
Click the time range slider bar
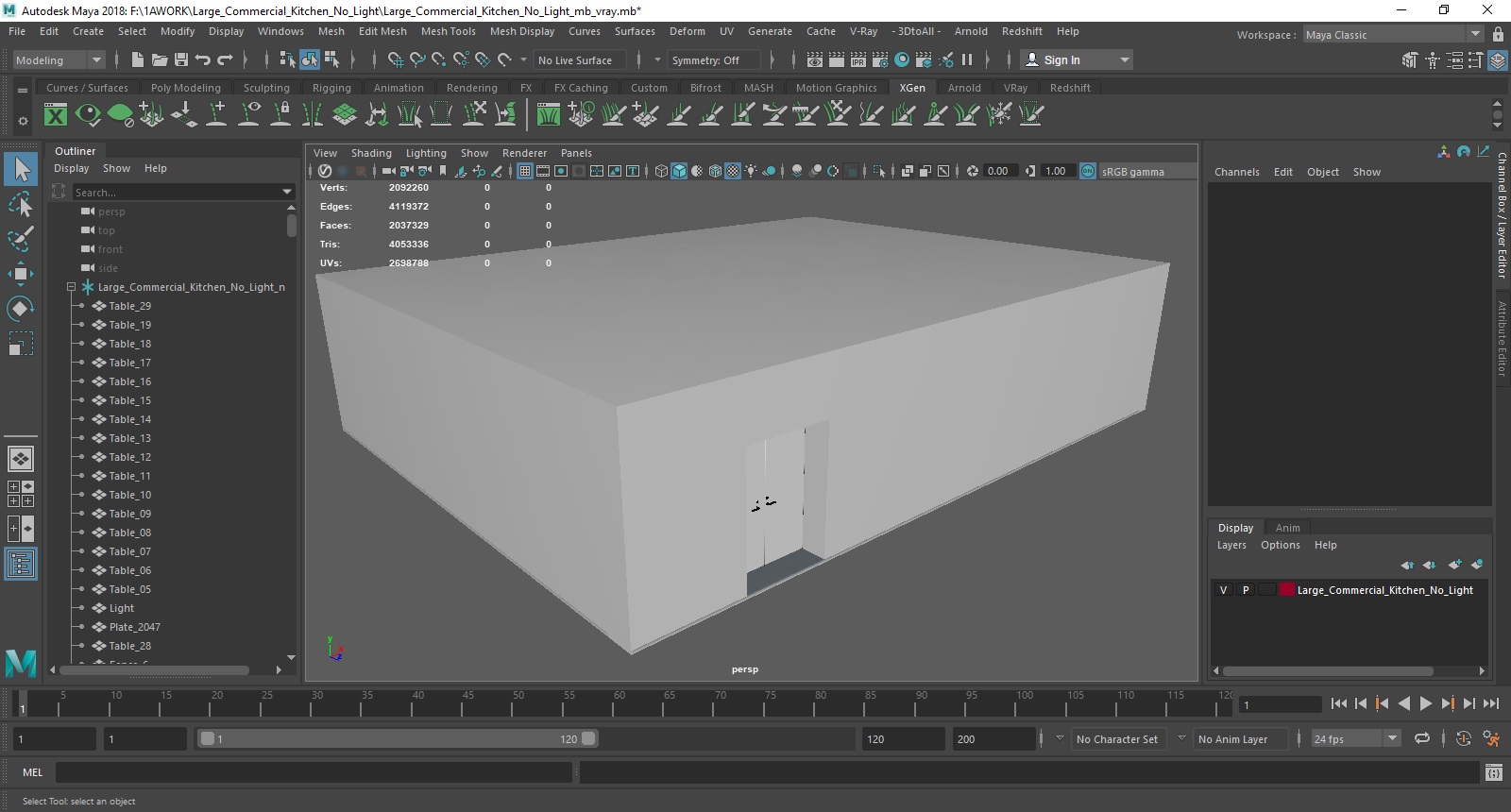click(x=399, y=739)
